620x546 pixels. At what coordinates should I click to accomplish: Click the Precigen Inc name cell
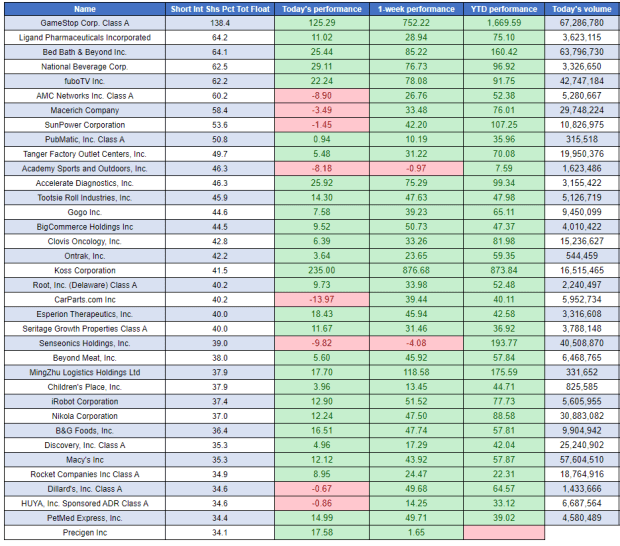pyautogui.click(x=85, y=533)
